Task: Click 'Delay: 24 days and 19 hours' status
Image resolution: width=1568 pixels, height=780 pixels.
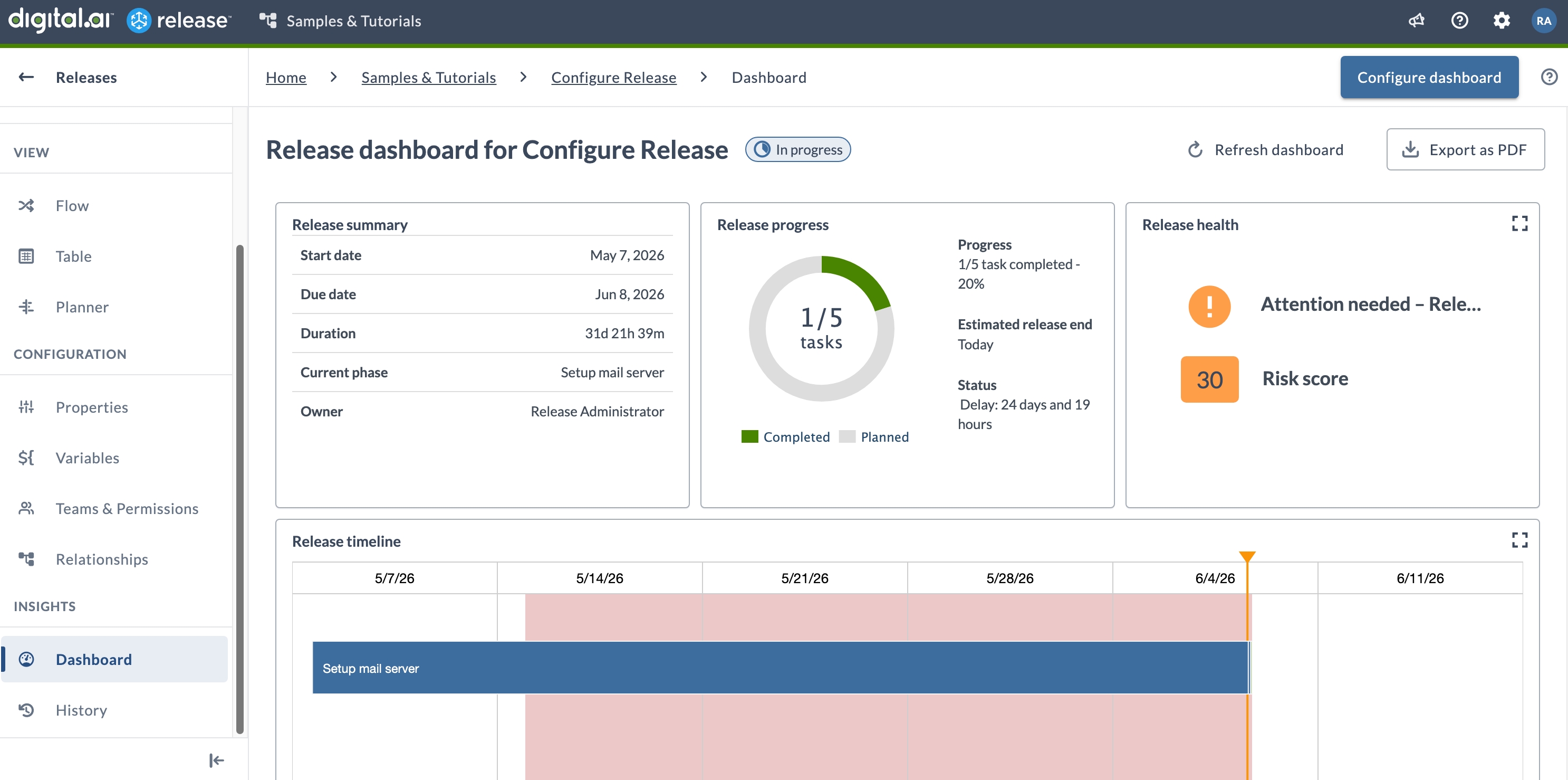Action: pyautogui.click(x=1024, y=414)
